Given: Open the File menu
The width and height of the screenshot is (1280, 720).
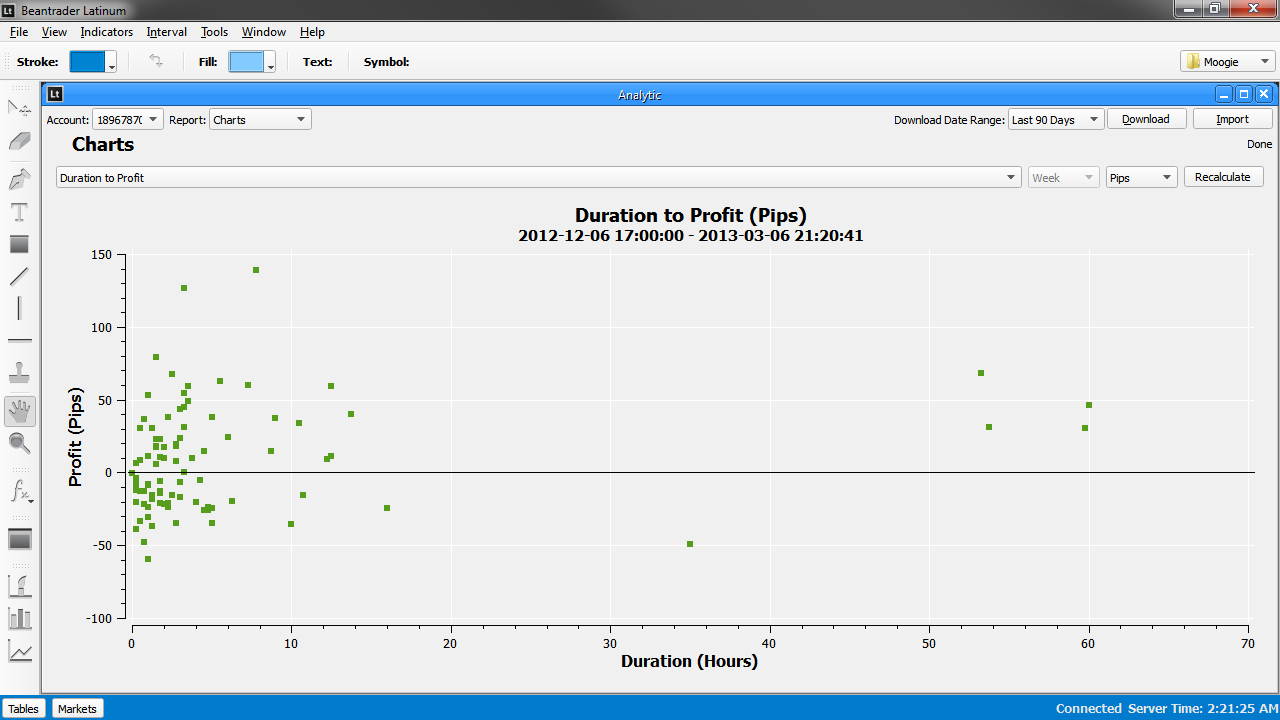Looking at the screenshot, I should (x=19, y=32).
